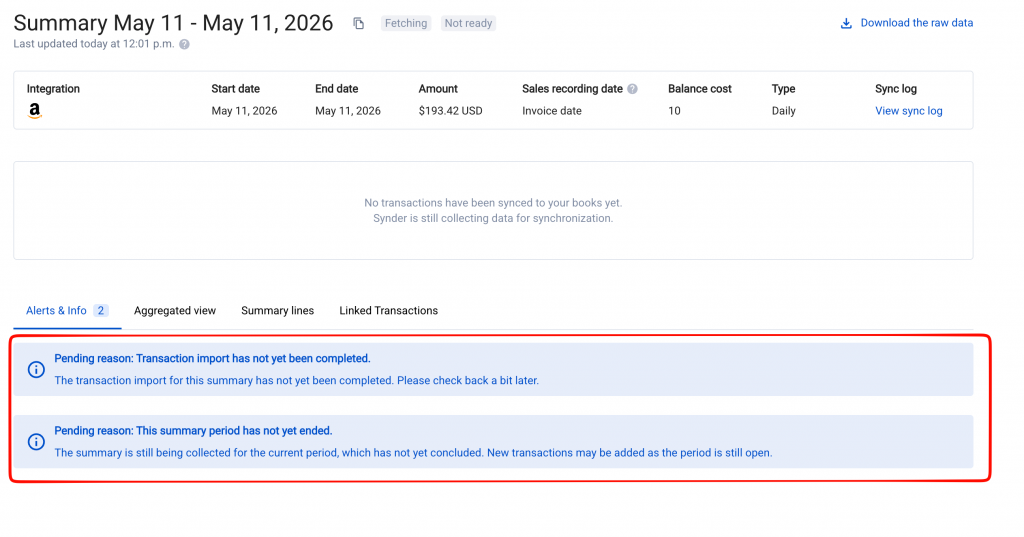
Task: Click the Amazon integration logo
Action: (35, 111)
